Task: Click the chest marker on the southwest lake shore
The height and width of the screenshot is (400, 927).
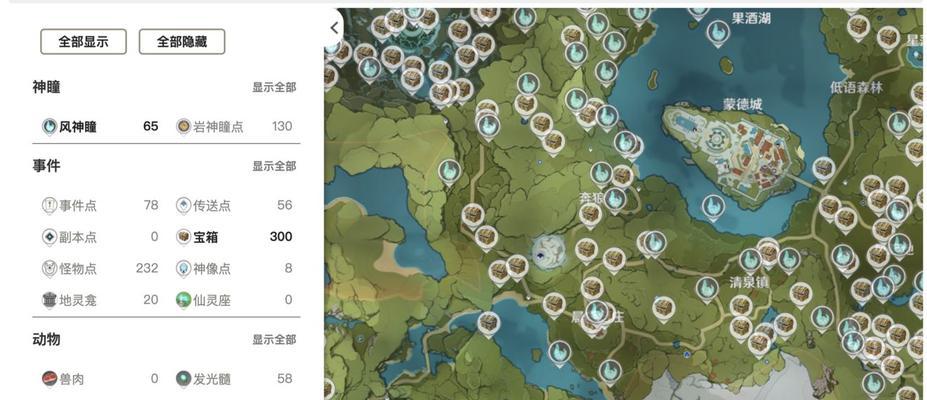Action: (x=488, y=324)
